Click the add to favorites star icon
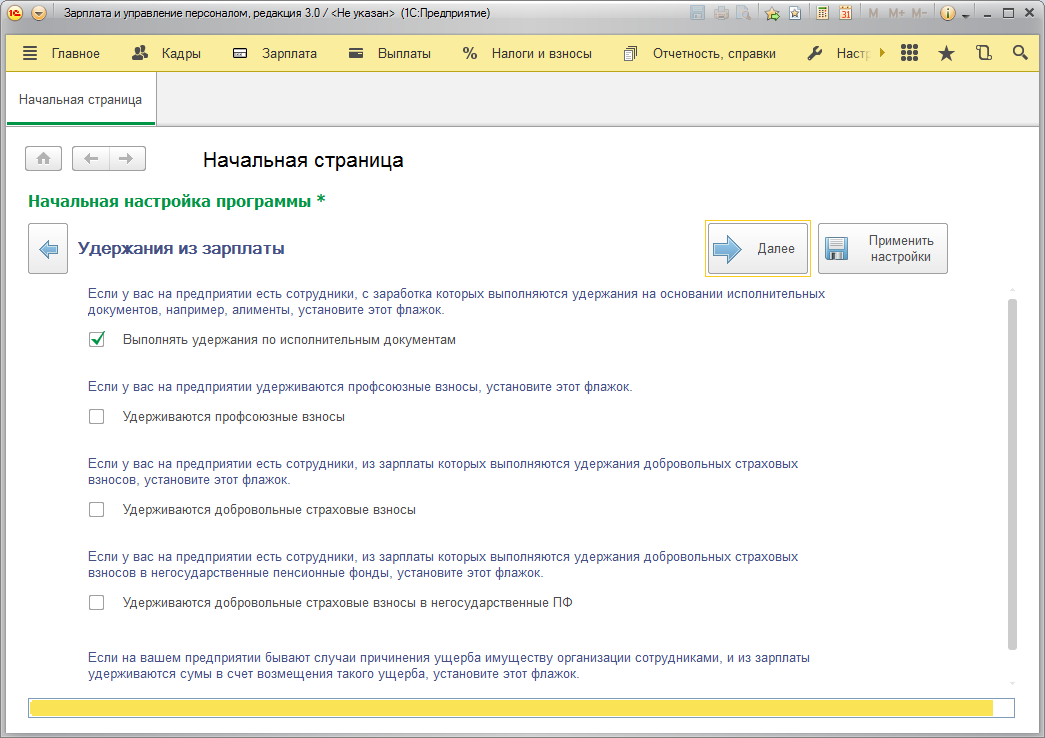The height and width of the screenshot is (738, 1045). pos(772,14)
